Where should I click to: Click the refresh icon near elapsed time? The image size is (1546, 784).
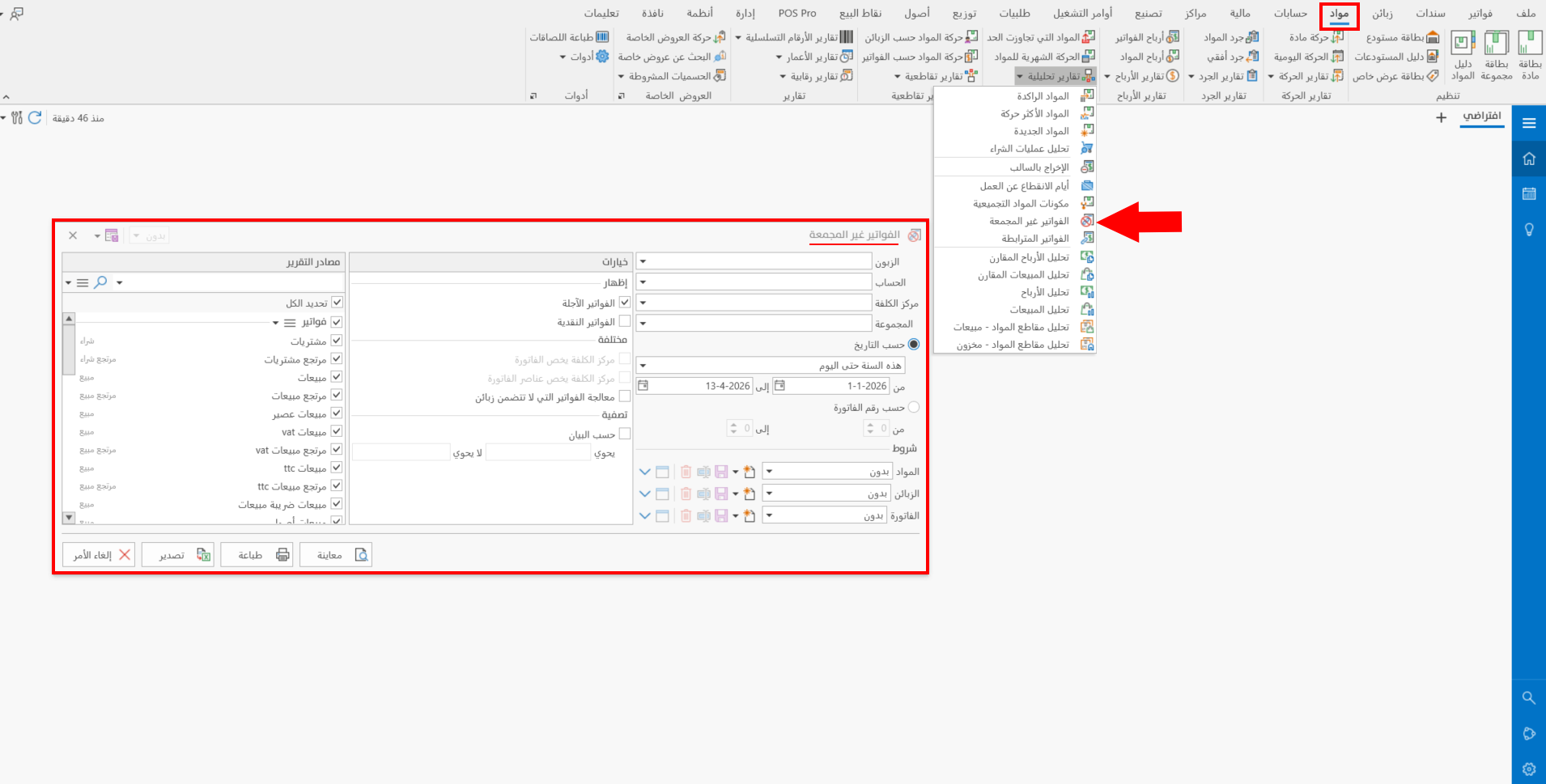[35, 118]
